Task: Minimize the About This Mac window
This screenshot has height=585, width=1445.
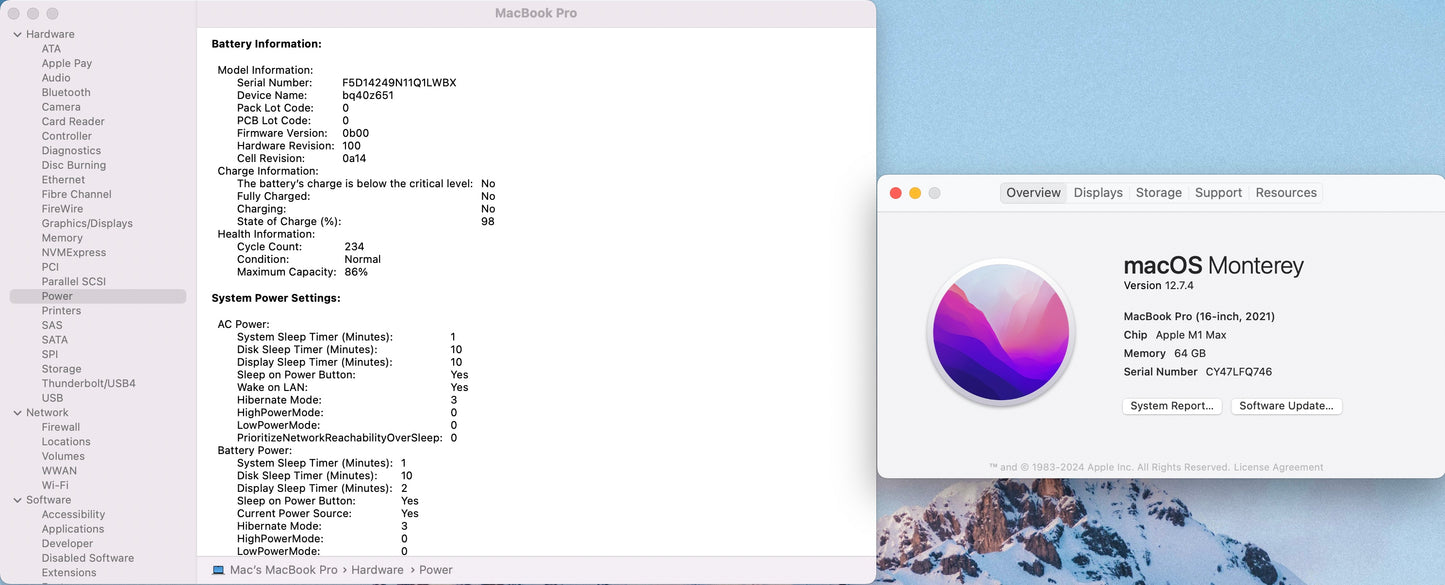Action: [915, 193]
